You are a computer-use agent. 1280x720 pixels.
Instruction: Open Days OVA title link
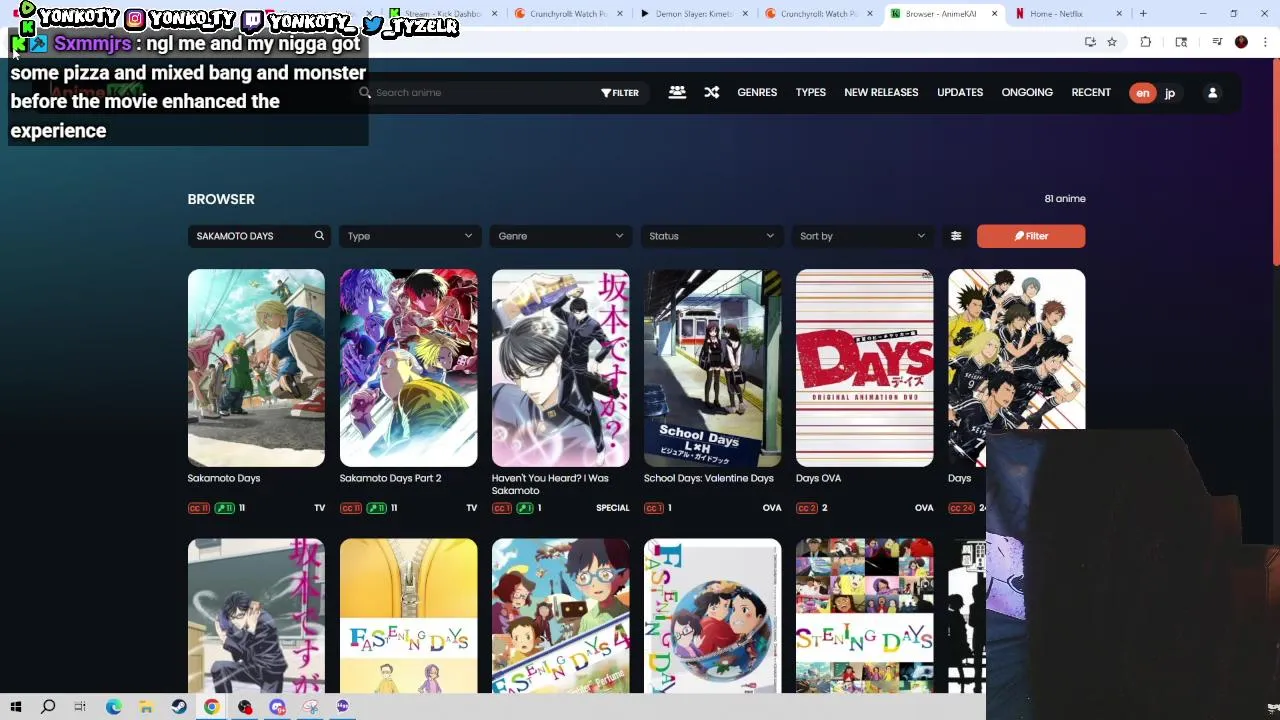[x=818, y=478]
